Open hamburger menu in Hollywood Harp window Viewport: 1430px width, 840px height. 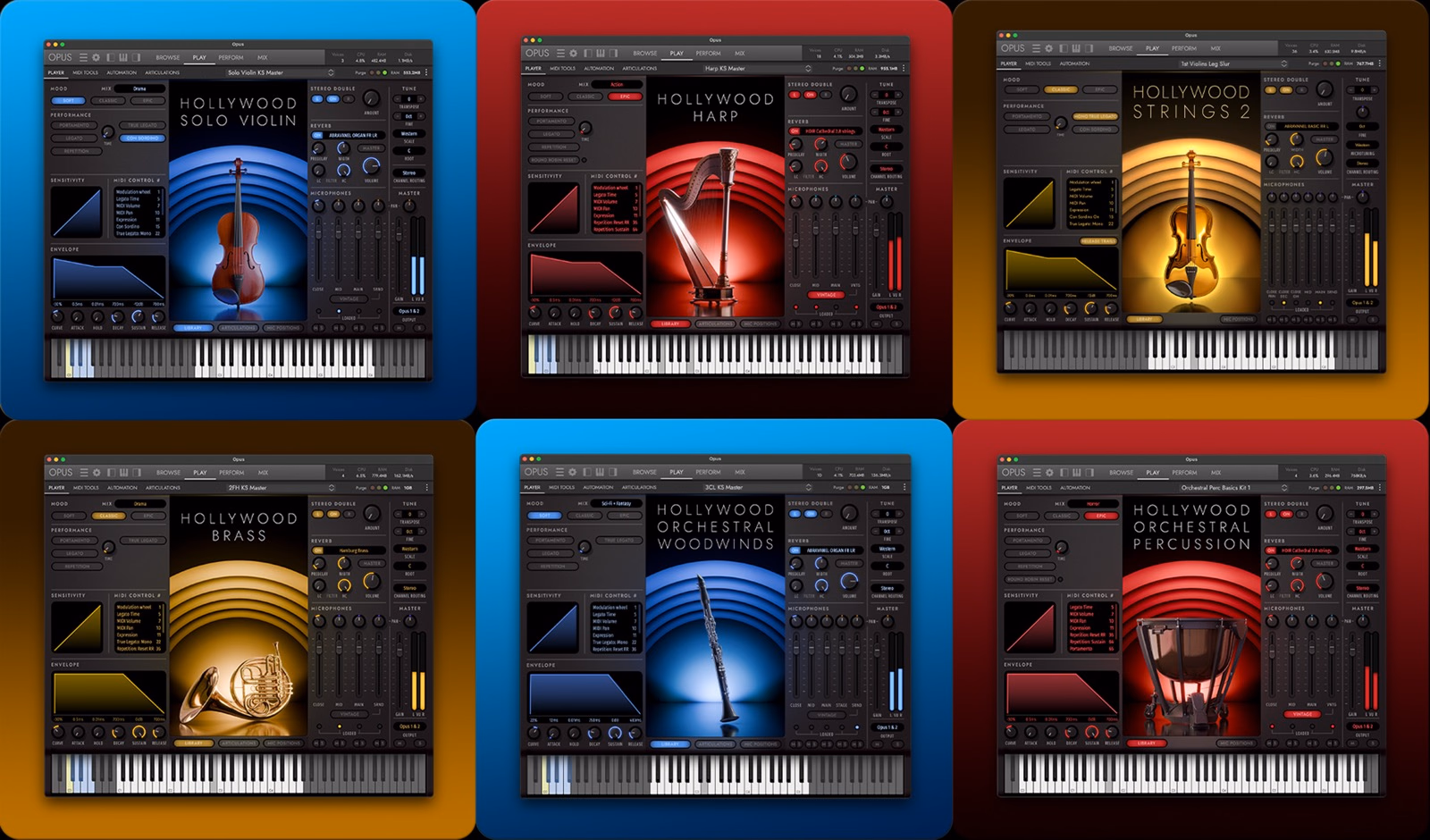pyautogui.click(x=560, y=53)
